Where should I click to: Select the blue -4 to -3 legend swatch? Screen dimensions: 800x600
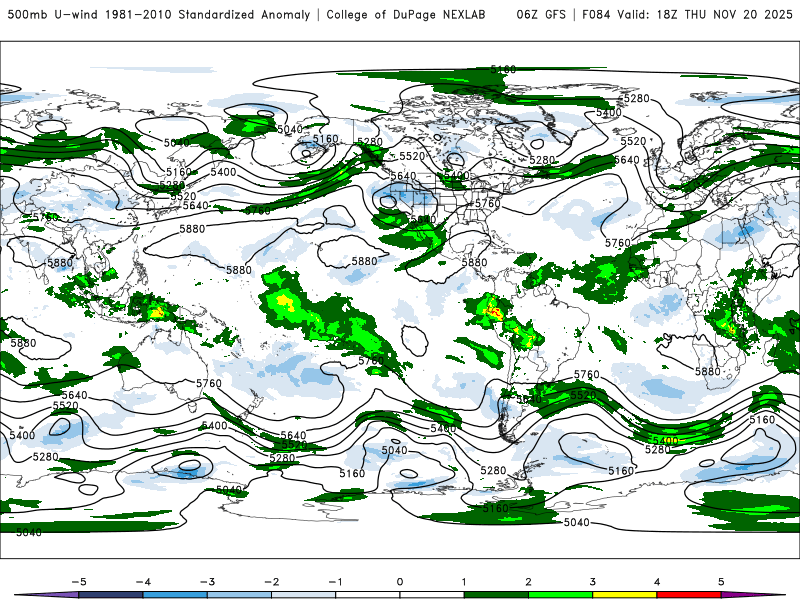175,595
